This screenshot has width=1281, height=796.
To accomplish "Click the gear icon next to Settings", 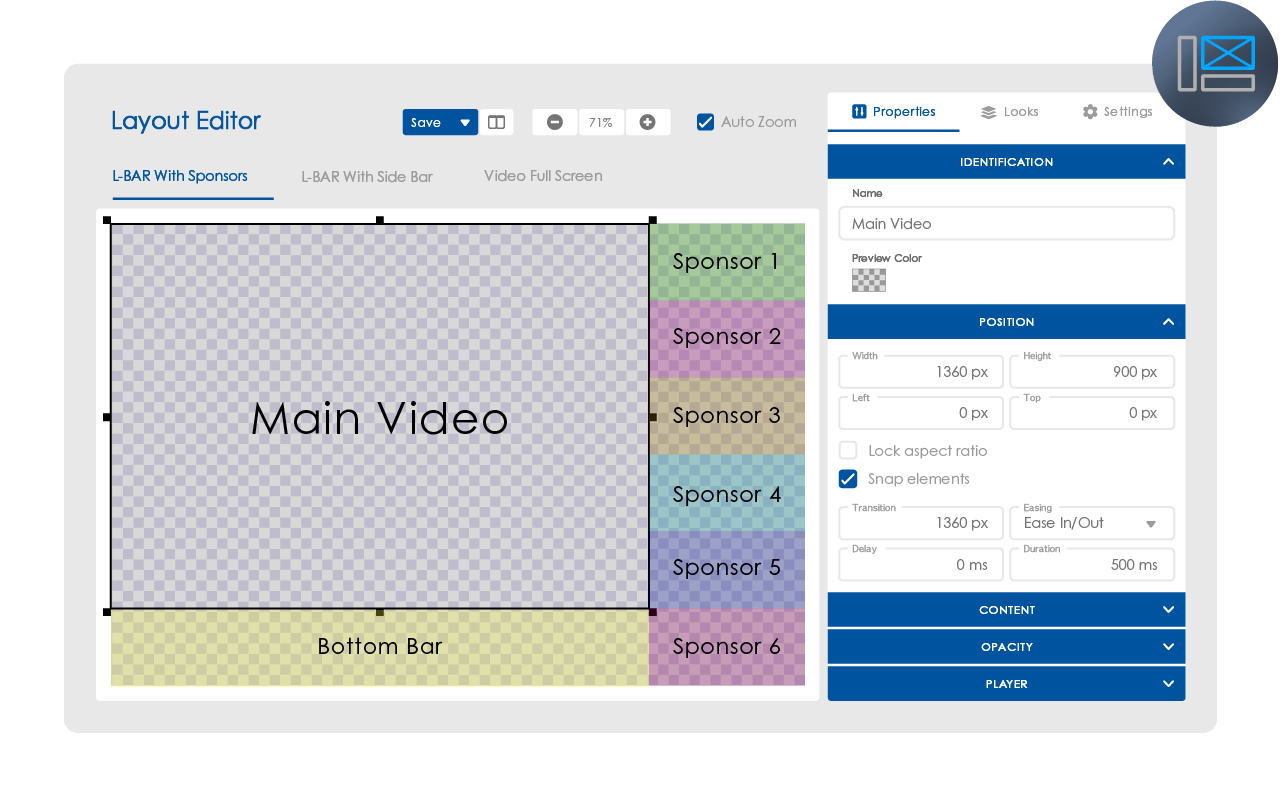I will [1089, 112].
